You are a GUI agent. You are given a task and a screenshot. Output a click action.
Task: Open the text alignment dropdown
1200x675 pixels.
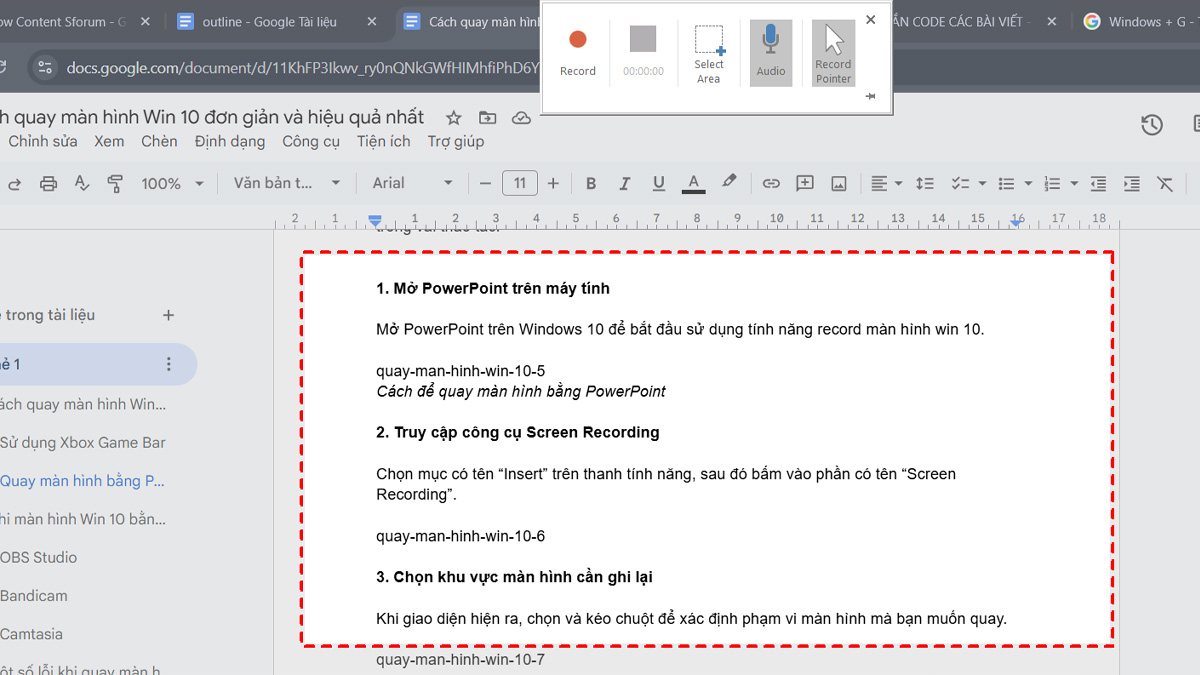pos(886,183)
